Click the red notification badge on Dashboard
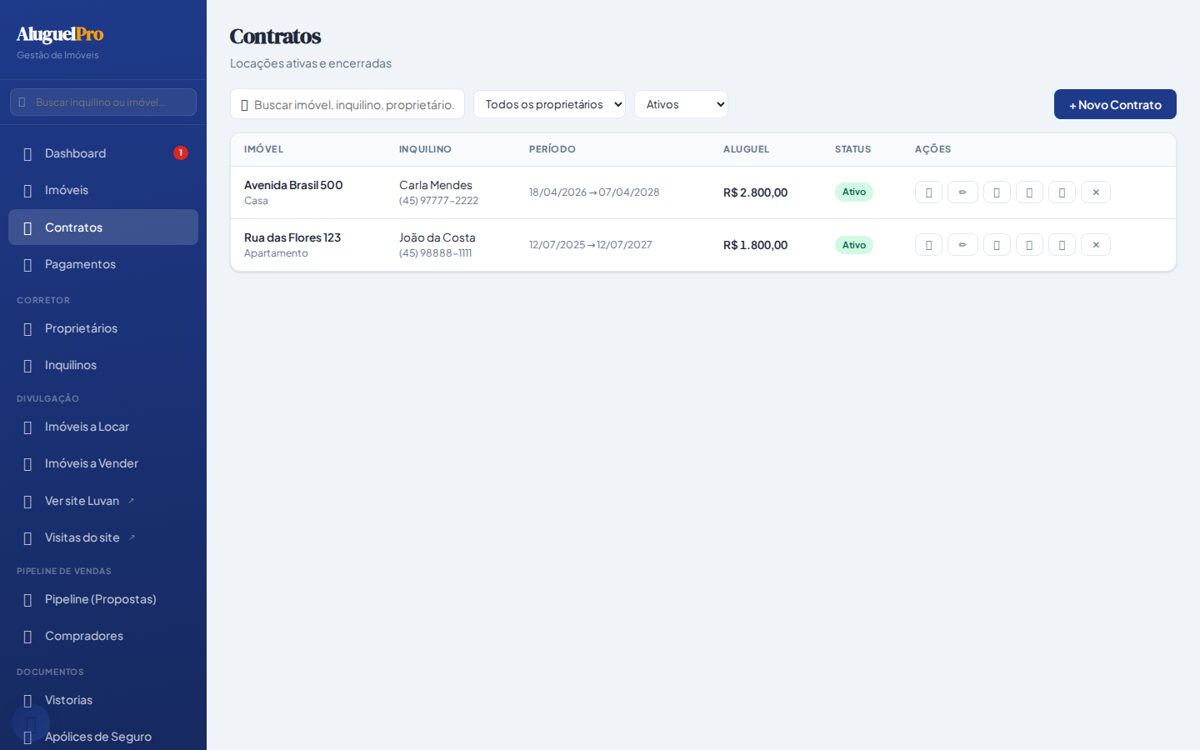The height and width of the screenshot is (750, 1200). click(181, 153)
